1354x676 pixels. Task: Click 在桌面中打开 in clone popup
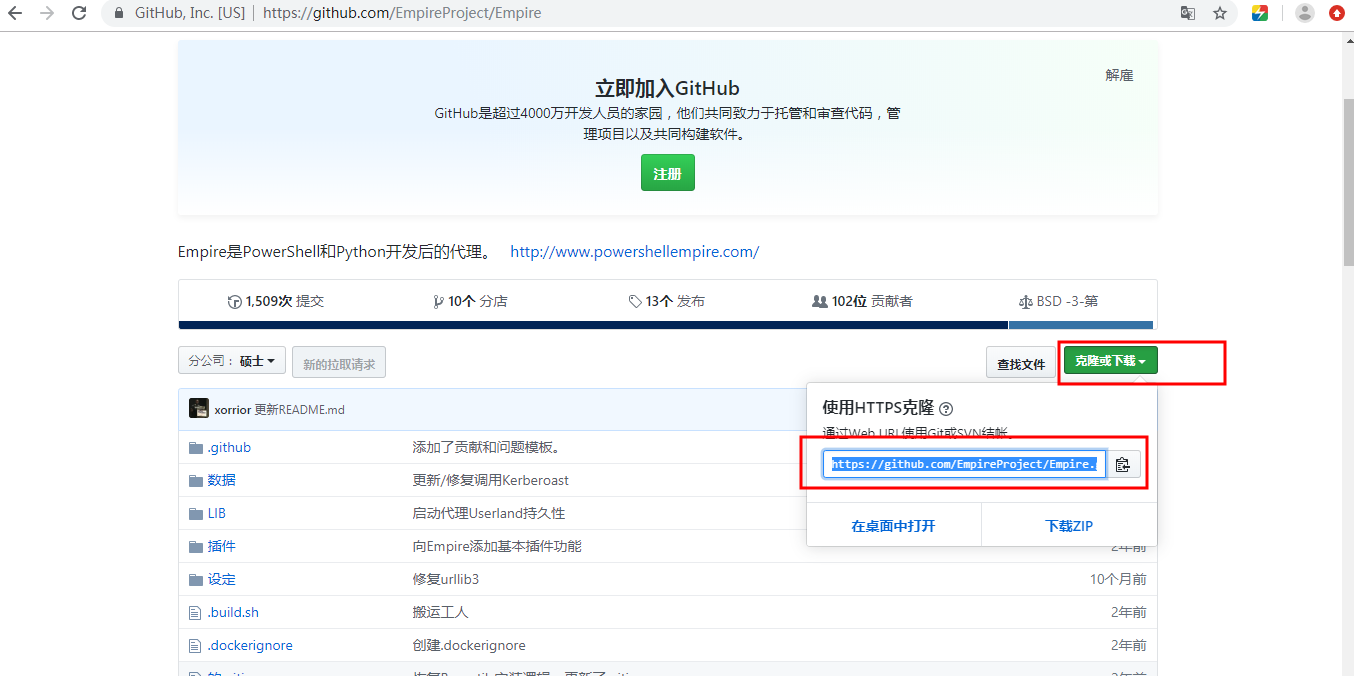[893, 525]
